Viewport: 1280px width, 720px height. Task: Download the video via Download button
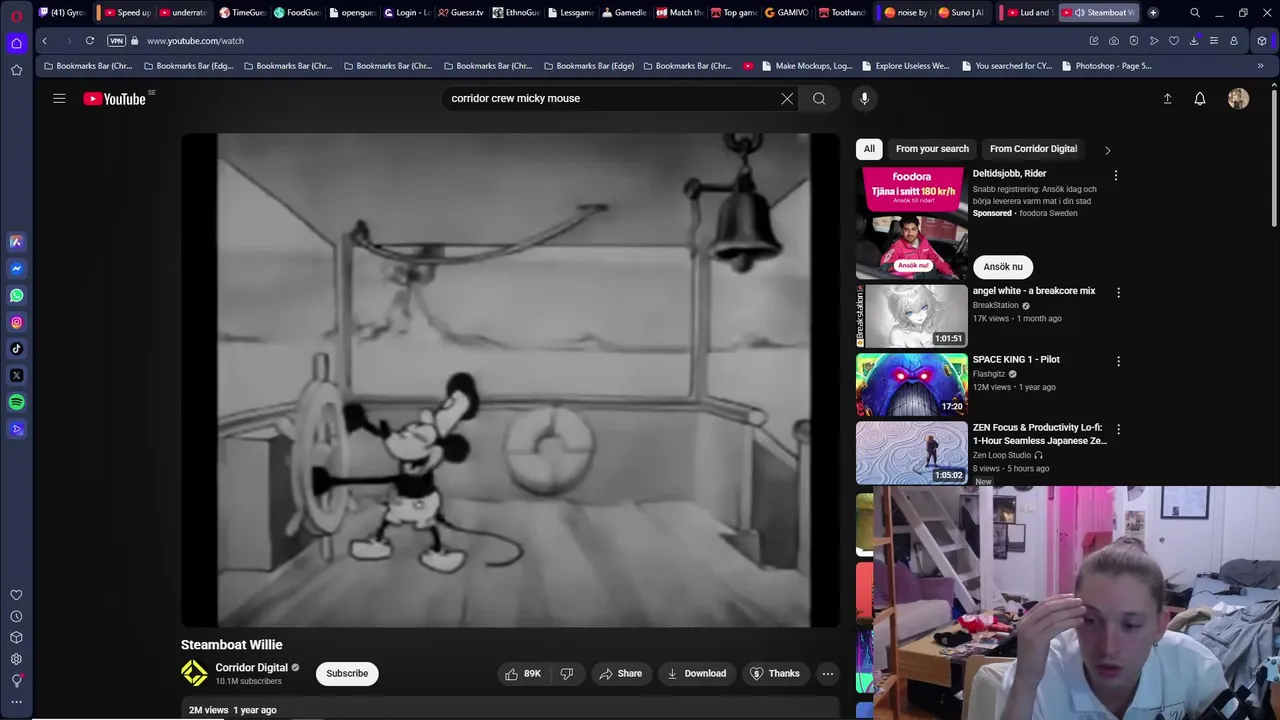[697, 673]
